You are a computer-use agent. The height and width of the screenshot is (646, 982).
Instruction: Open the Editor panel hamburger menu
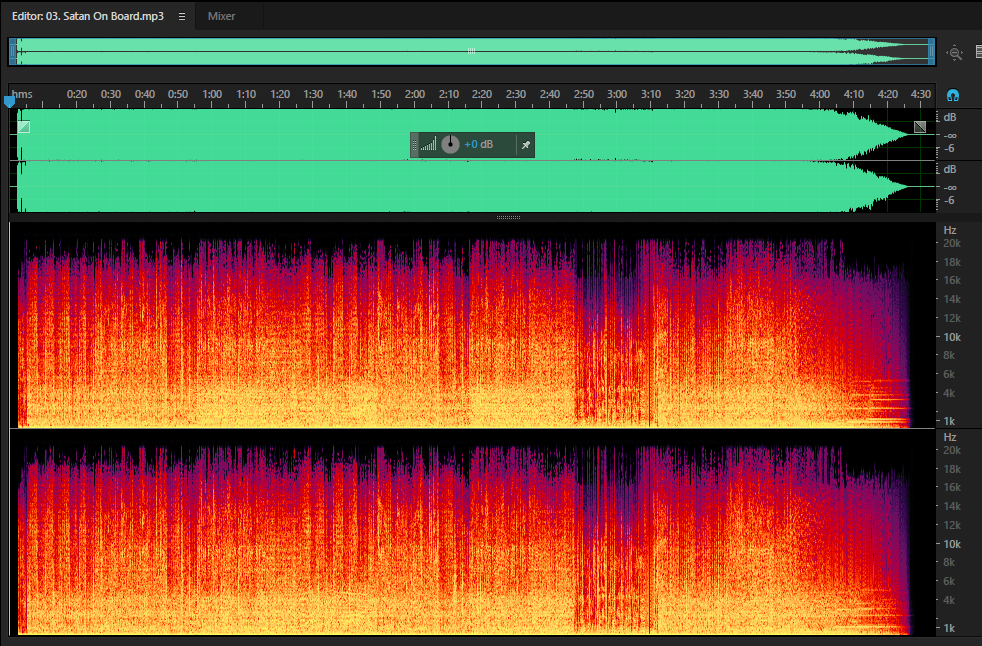(x=182, y=16)
